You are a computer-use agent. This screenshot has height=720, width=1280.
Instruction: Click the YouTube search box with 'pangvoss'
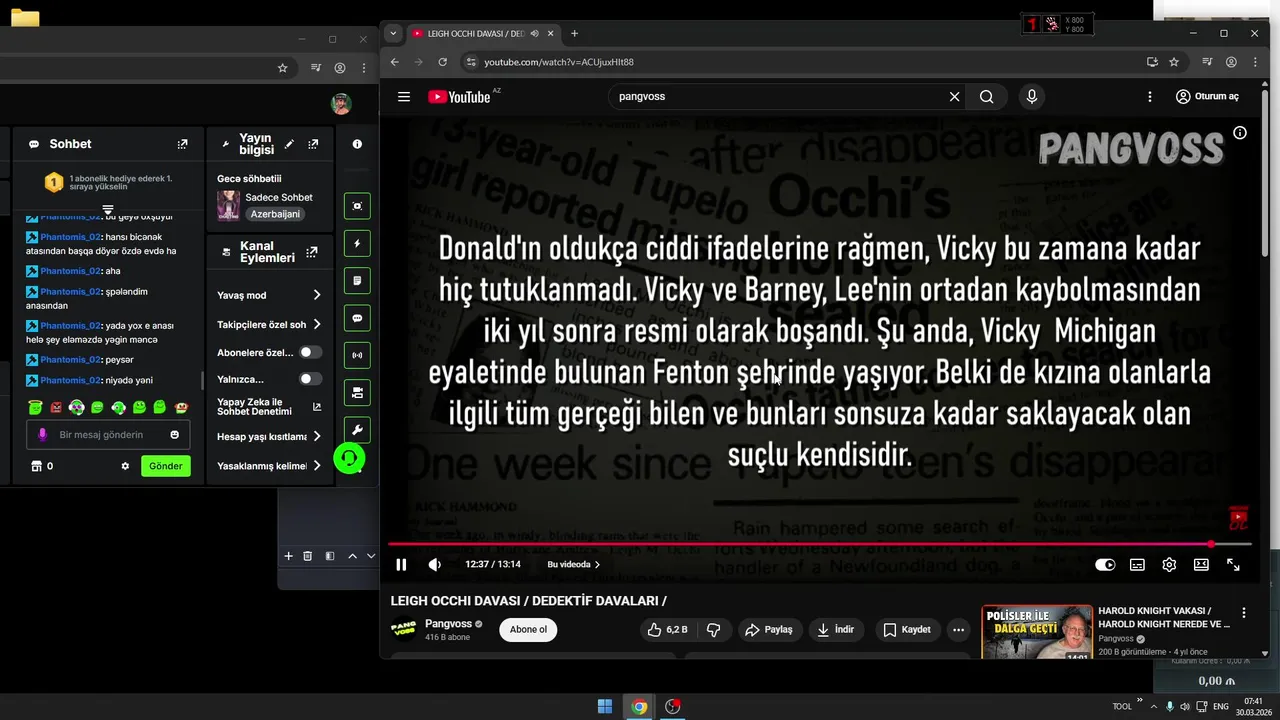click(780, 97)
